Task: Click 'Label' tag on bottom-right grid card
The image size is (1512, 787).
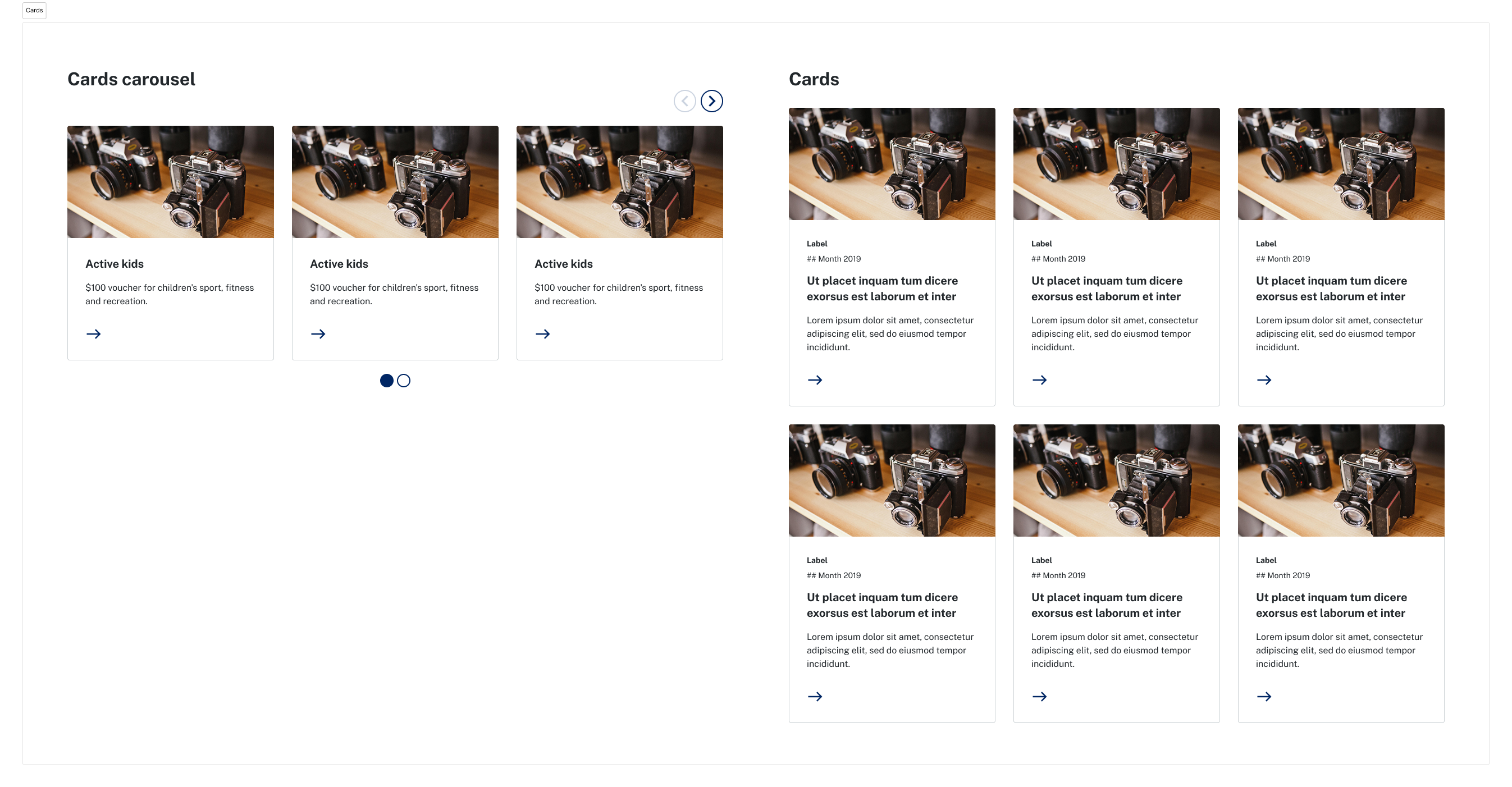Action: (1266, 560)
